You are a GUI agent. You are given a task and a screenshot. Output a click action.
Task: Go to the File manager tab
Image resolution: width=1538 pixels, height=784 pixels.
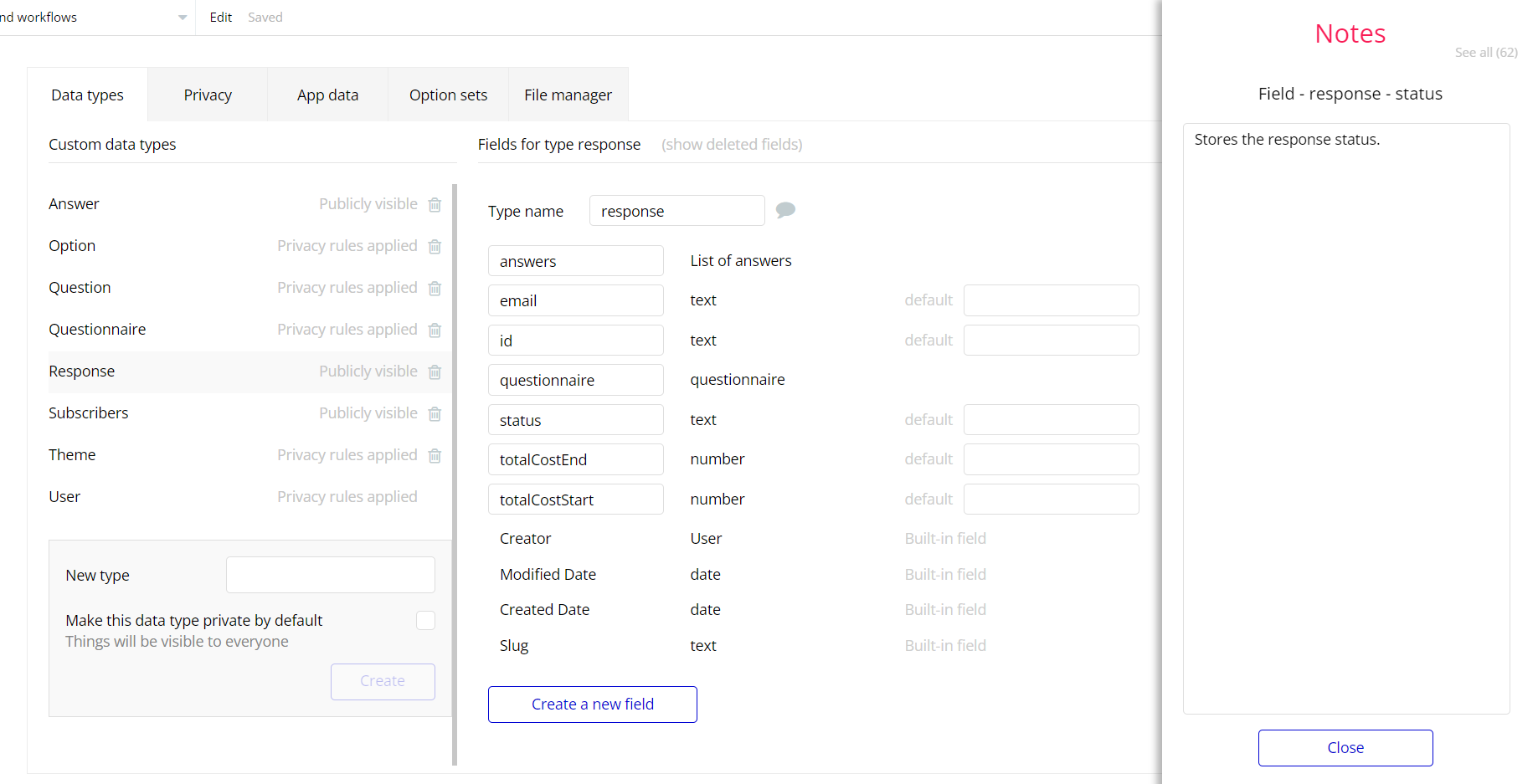pyautogui.click(x=568, y=95)
